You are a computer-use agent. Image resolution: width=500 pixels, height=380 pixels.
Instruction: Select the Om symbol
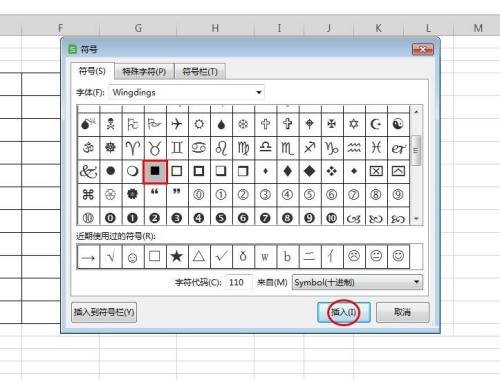[88, 148]
